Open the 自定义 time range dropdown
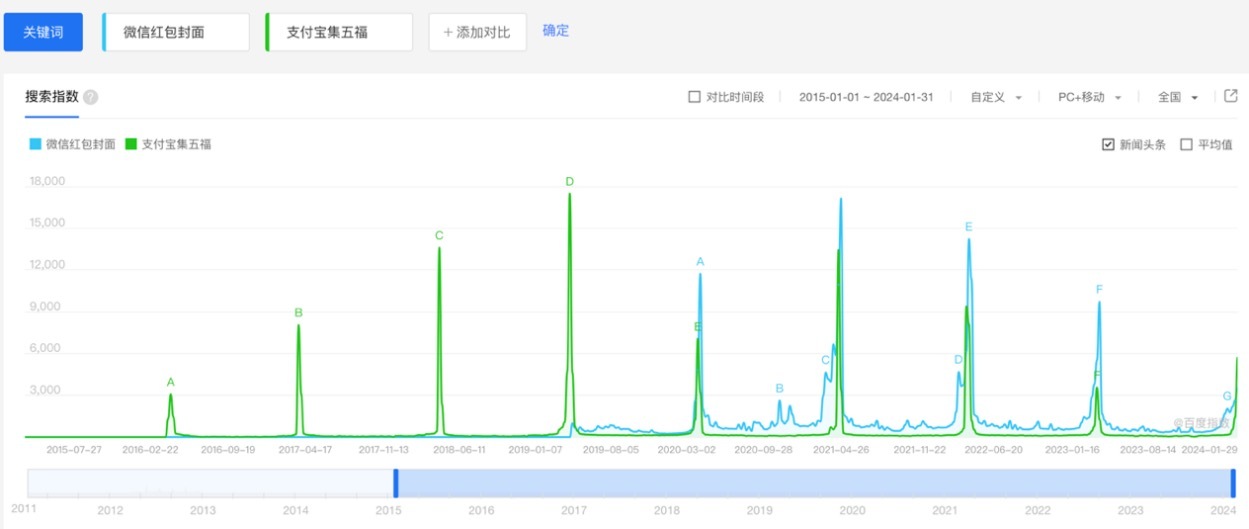Image resolution: width=1249 pixels, height=529 pixels. tap(995, 97)
